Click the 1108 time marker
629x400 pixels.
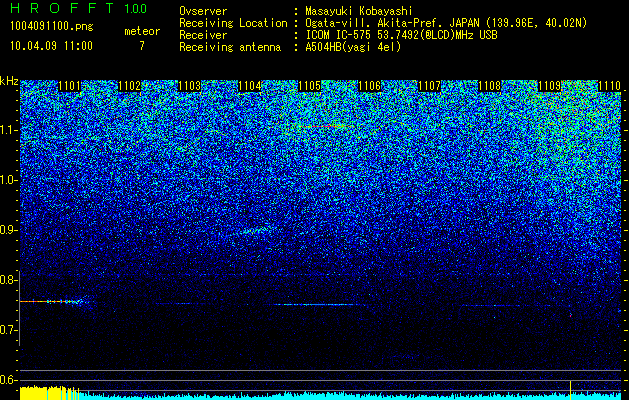coord(489,86)
